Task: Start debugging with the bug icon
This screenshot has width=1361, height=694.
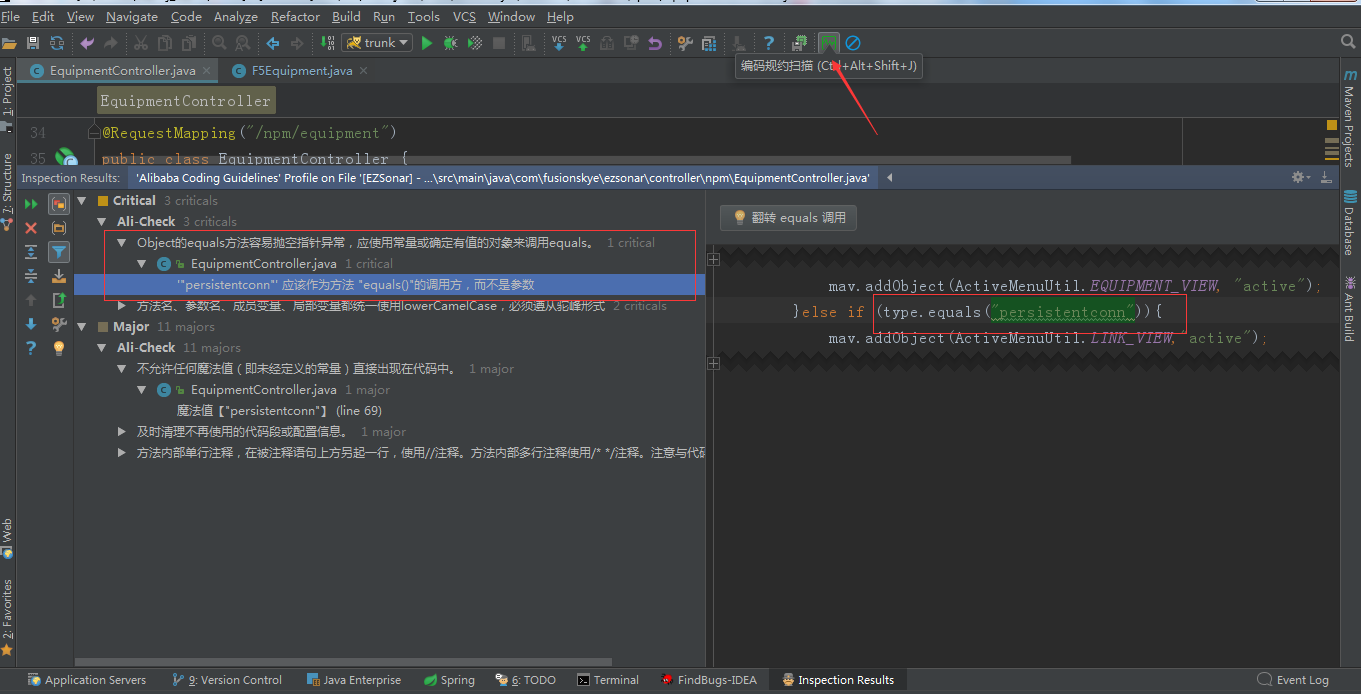Action: coord(451,43)
